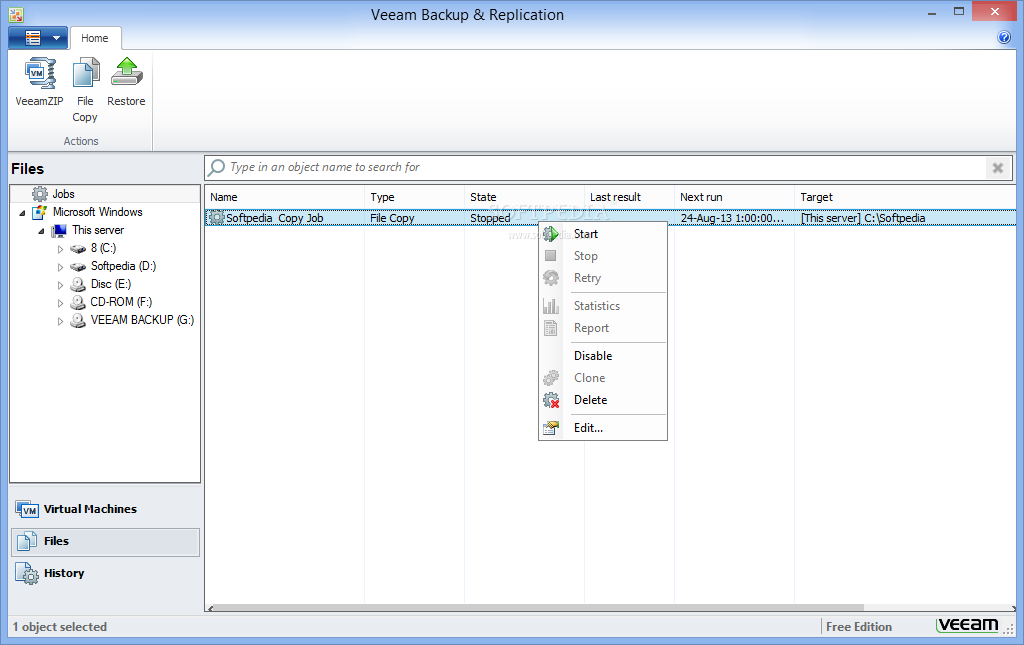Open the help icon in title area
The image size is (1024, 645).
(x=1004, y=37)
